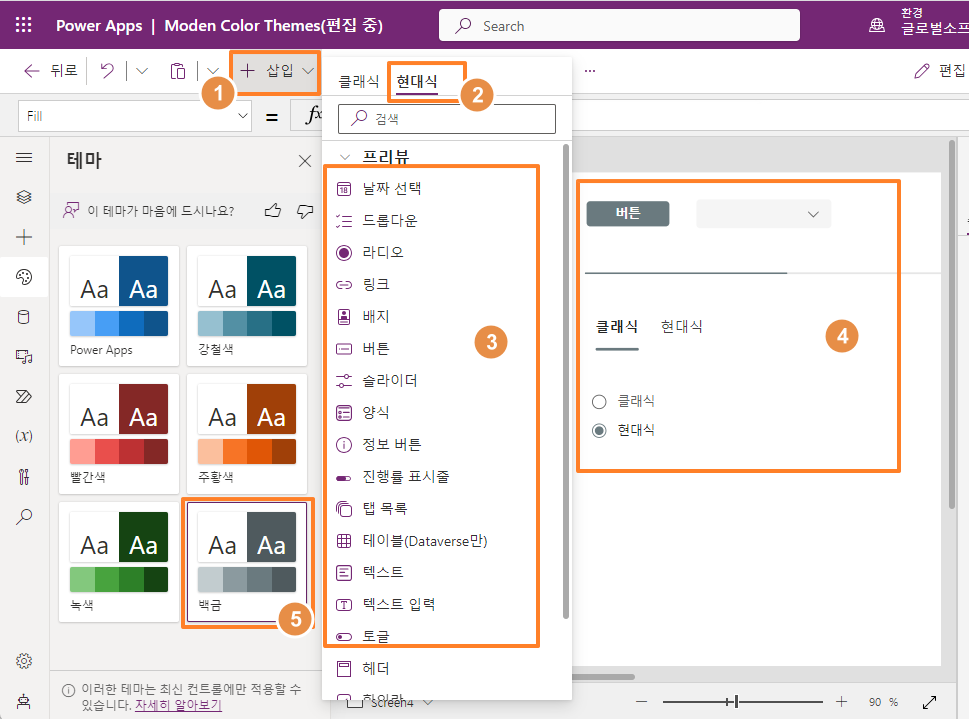Open the virtual agent icon
969x719 pixels.
pyautogui.click(x=24, y=701)
